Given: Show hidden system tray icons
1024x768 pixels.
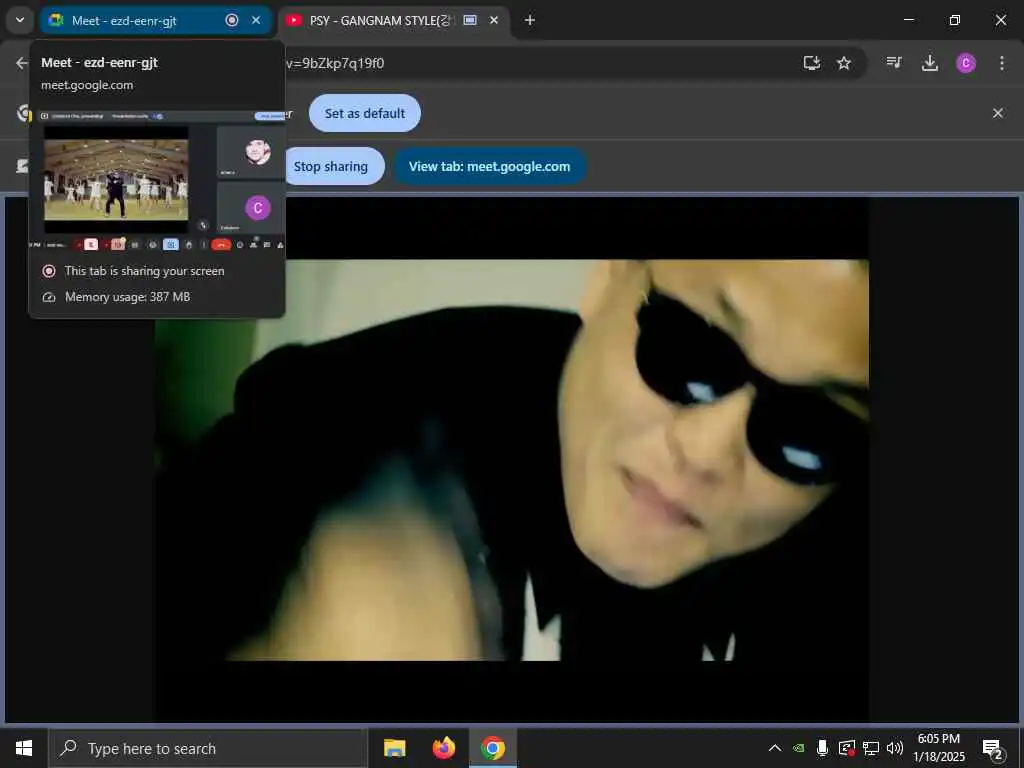Looking at the screenshot, I should click(x=775, y=748).
